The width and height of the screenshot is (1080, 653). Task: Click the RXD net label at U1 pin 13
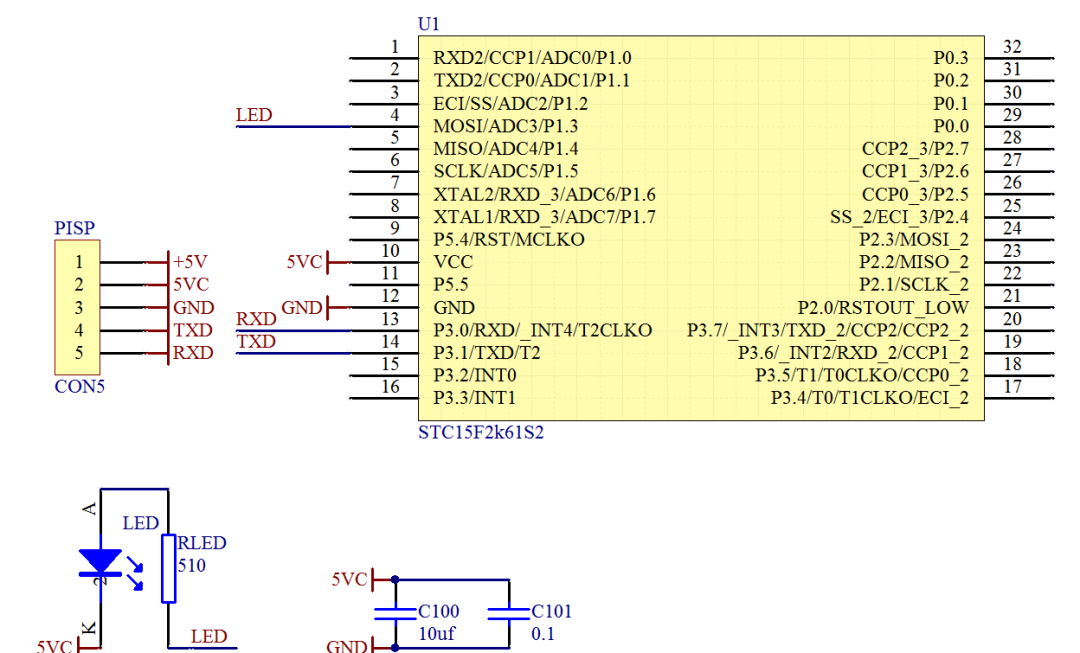(x=256, y=319)
